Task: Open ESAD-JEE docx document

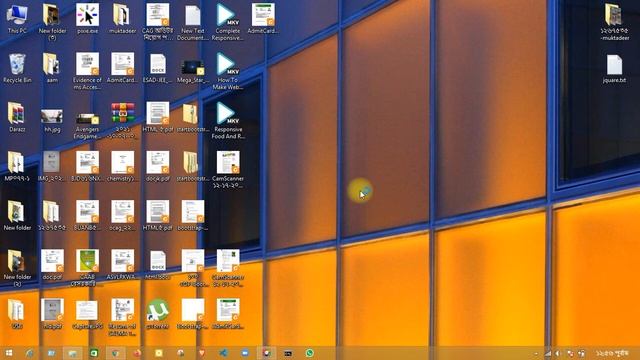Action: point(158,69)
